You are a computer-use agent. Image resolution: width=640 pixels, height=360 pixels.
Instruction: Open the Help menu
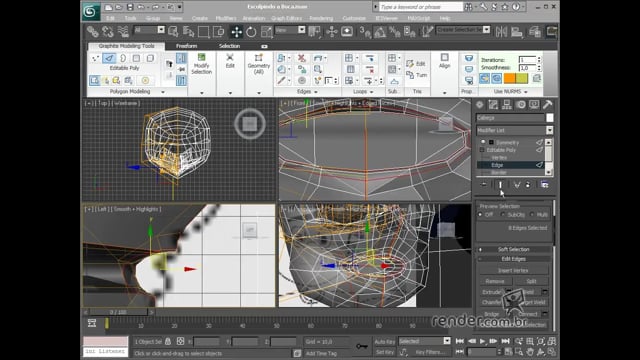pos(444,18)
